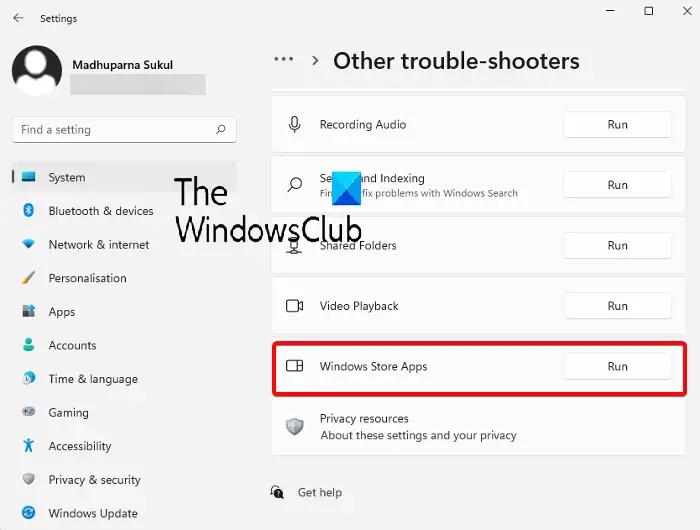Screen dimensions: 700x530
Task: Navigate to Accounts settings
Action: [124, 345]
